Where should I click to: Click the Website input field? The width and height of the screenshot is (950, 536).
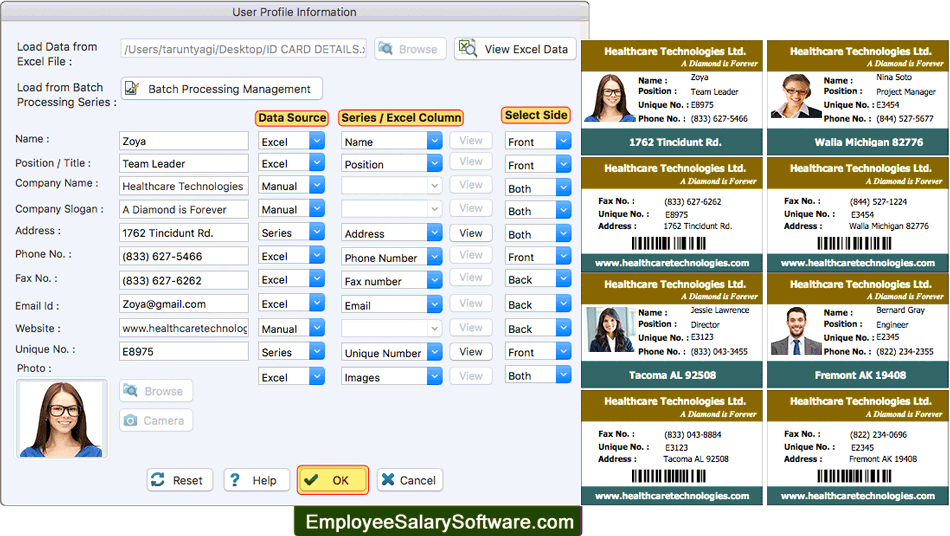point(184,328)
